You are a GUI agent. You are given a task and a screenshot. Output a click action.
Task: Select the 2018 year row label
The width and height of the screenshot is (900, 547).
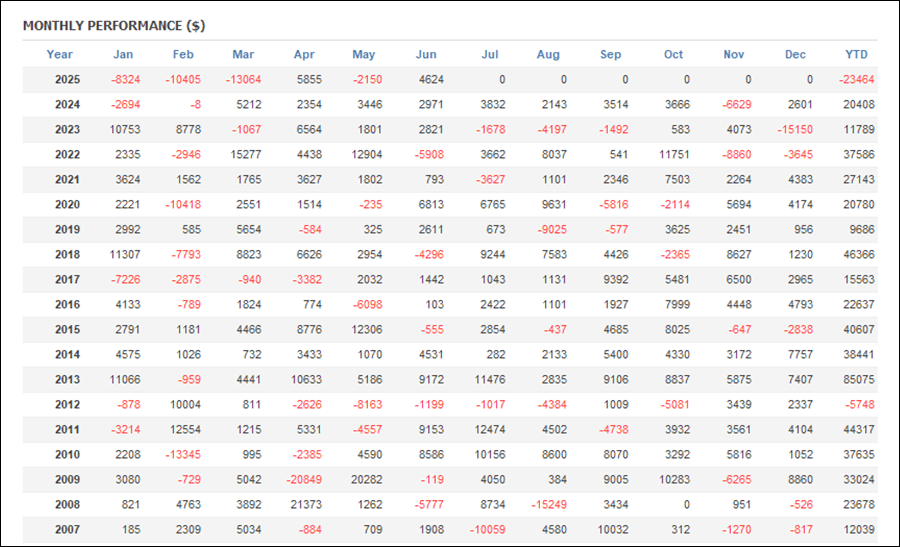tap(67, 254)
